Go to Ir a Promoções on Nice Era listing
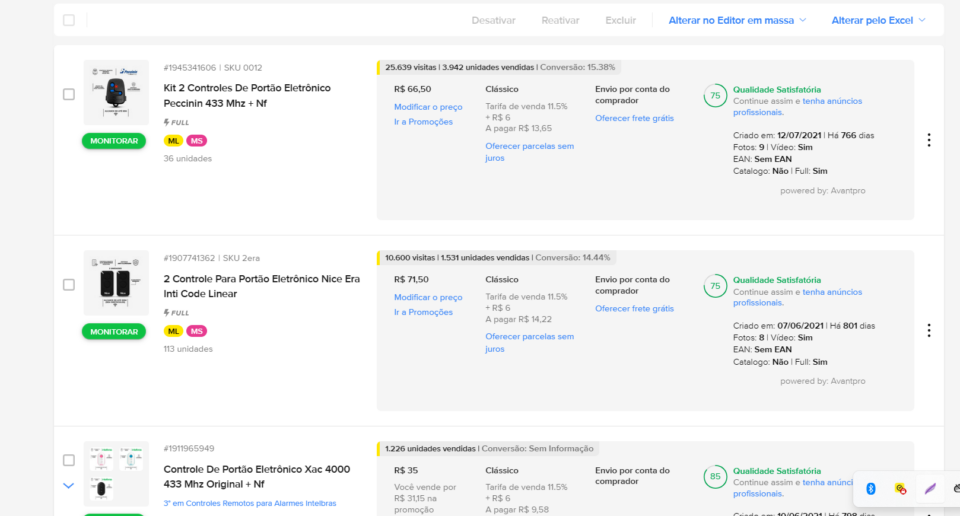 [x=423, y=312]
